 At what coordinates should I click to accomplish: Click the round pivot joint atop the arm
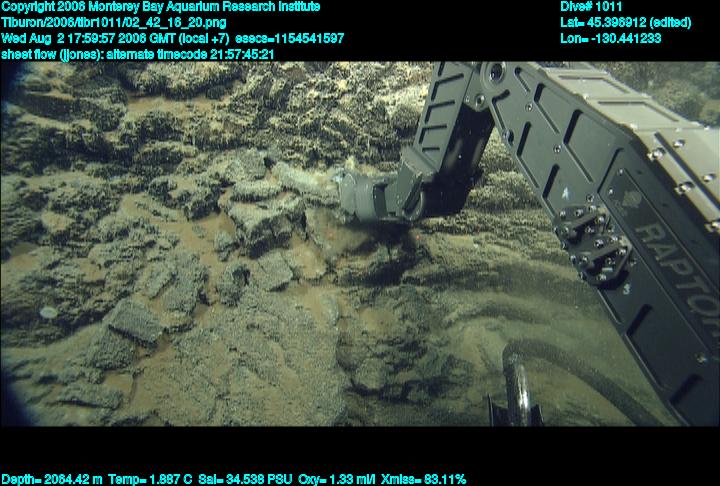(493, 73)
